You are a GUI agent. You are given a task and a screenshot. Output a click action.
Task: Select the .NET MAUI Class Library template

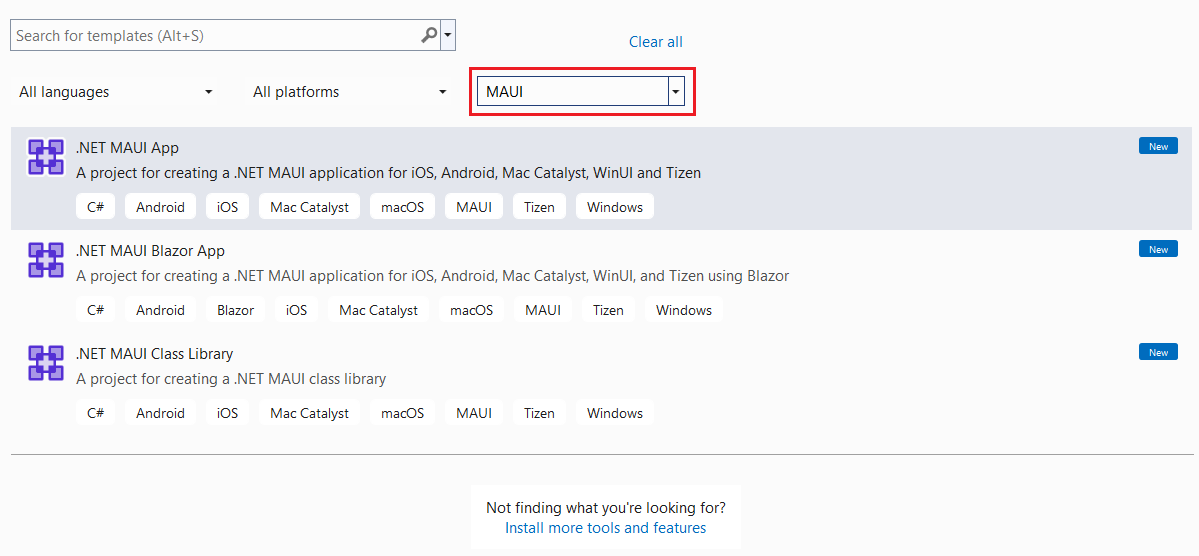click(x=601, y=384)
